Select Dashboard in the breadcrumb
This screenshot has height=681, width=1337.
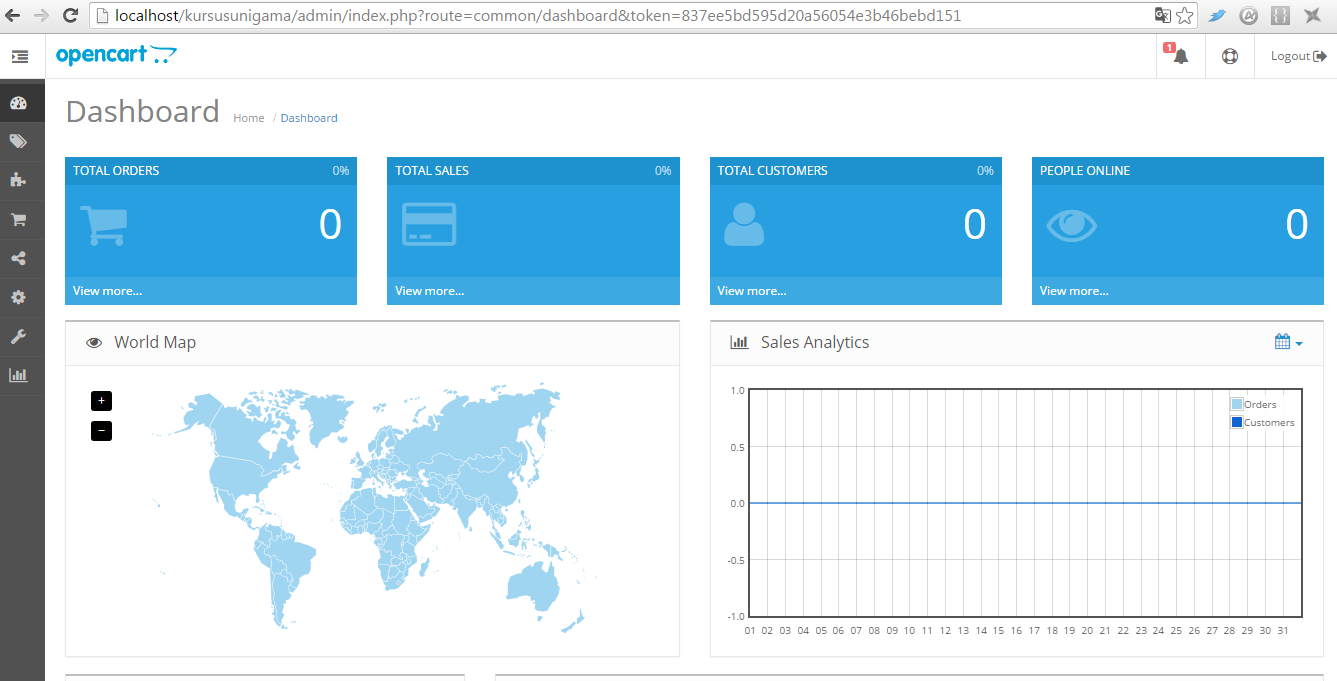(309, 118)
